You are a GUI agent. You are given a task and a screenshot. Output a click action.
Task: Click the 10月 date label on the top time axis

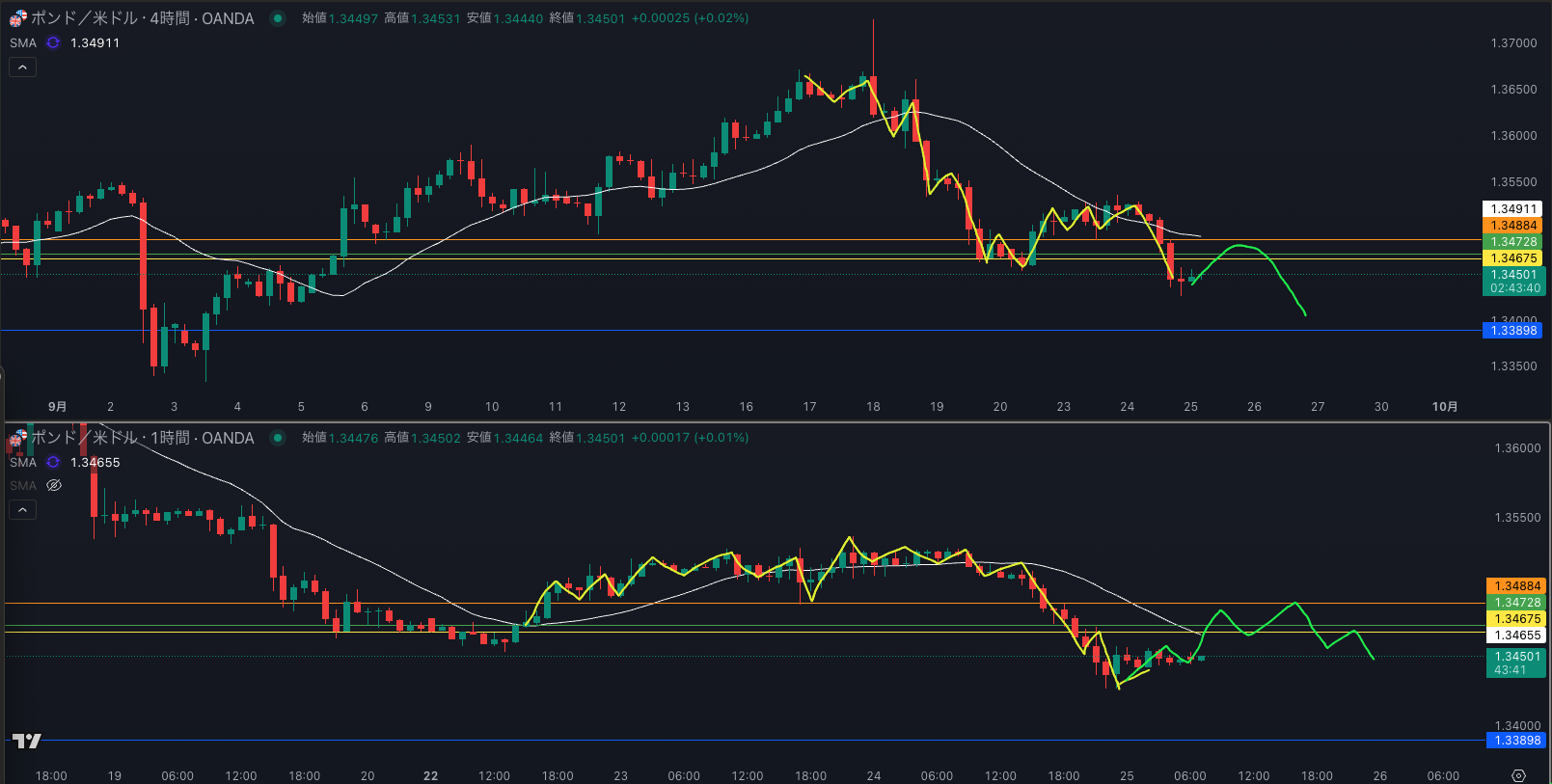coord(1444,407)
